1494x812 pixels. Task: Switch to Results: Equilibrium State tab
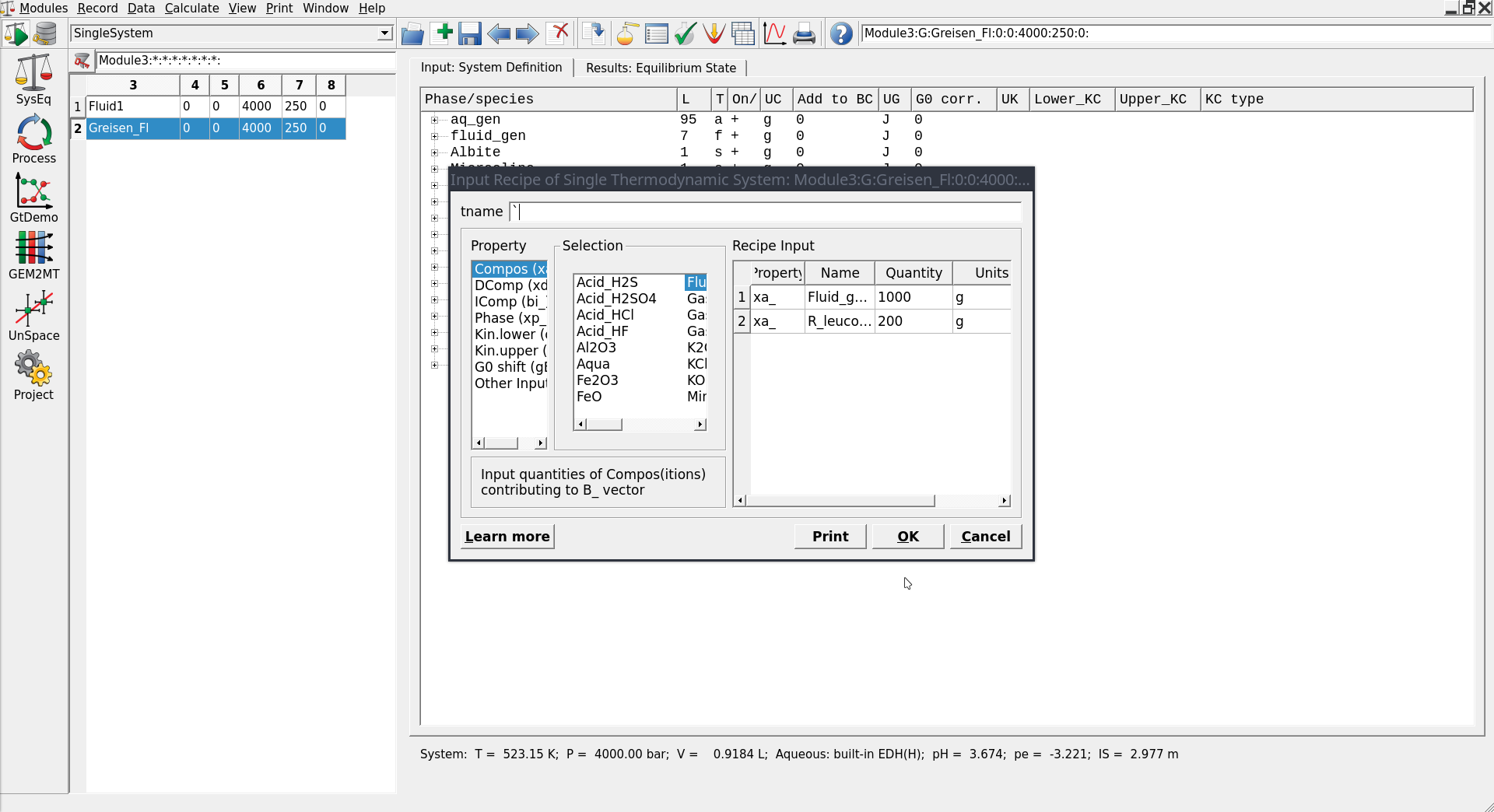click(x=661, y=68)
